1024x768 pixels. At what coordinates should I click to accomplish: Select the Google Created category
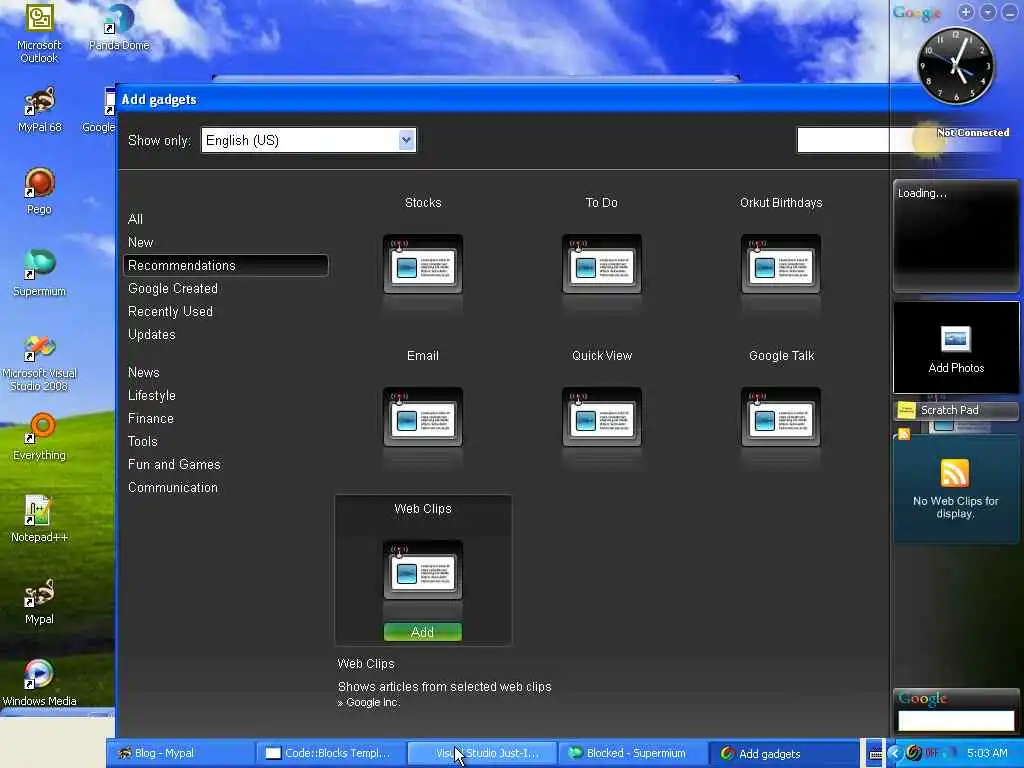tap(172, 288)
